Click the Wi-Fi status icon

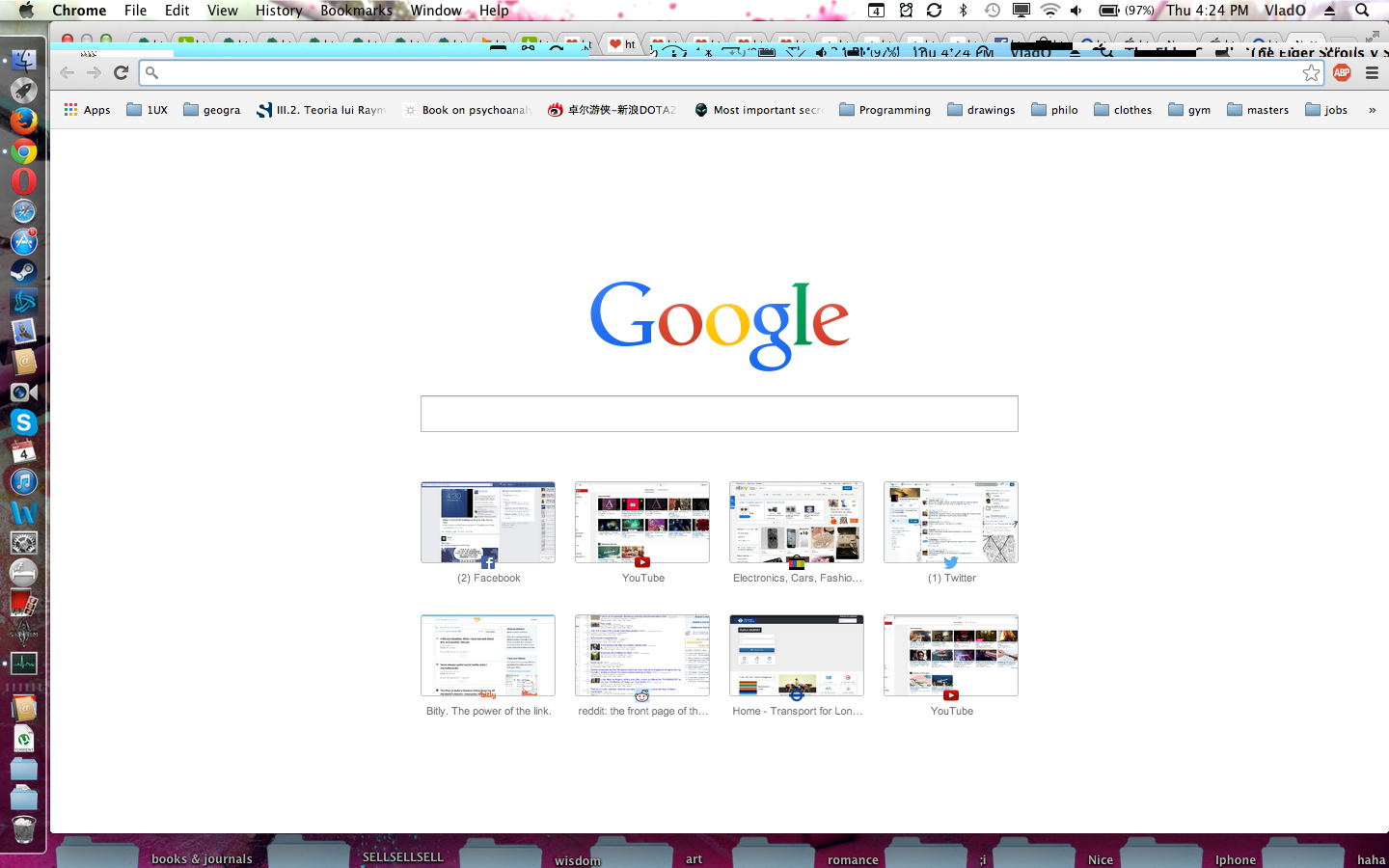click(1049, 11)
